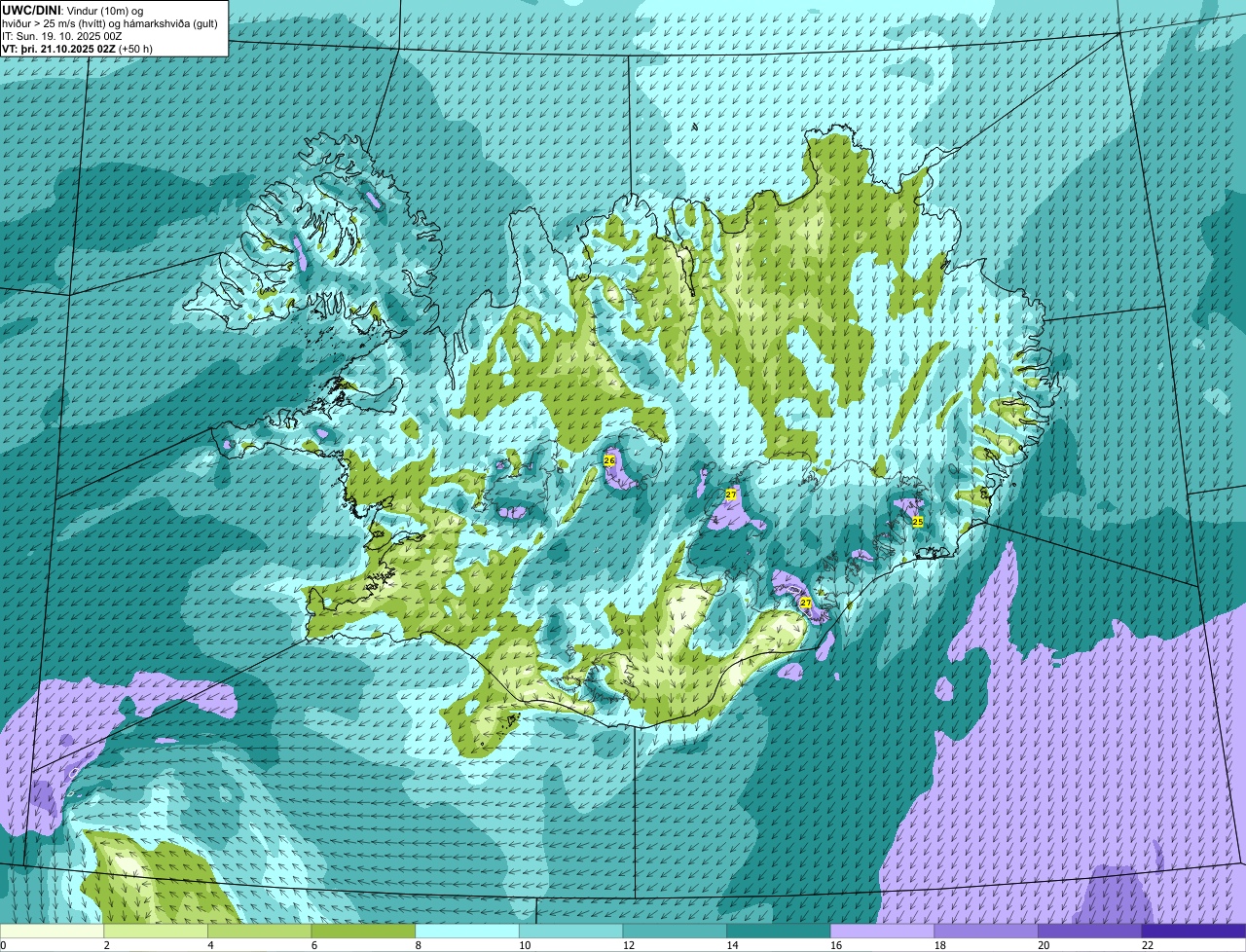Click the 0–2 m/s pale yellow legend swatch
1246x952 pixels.
[52, 932]
